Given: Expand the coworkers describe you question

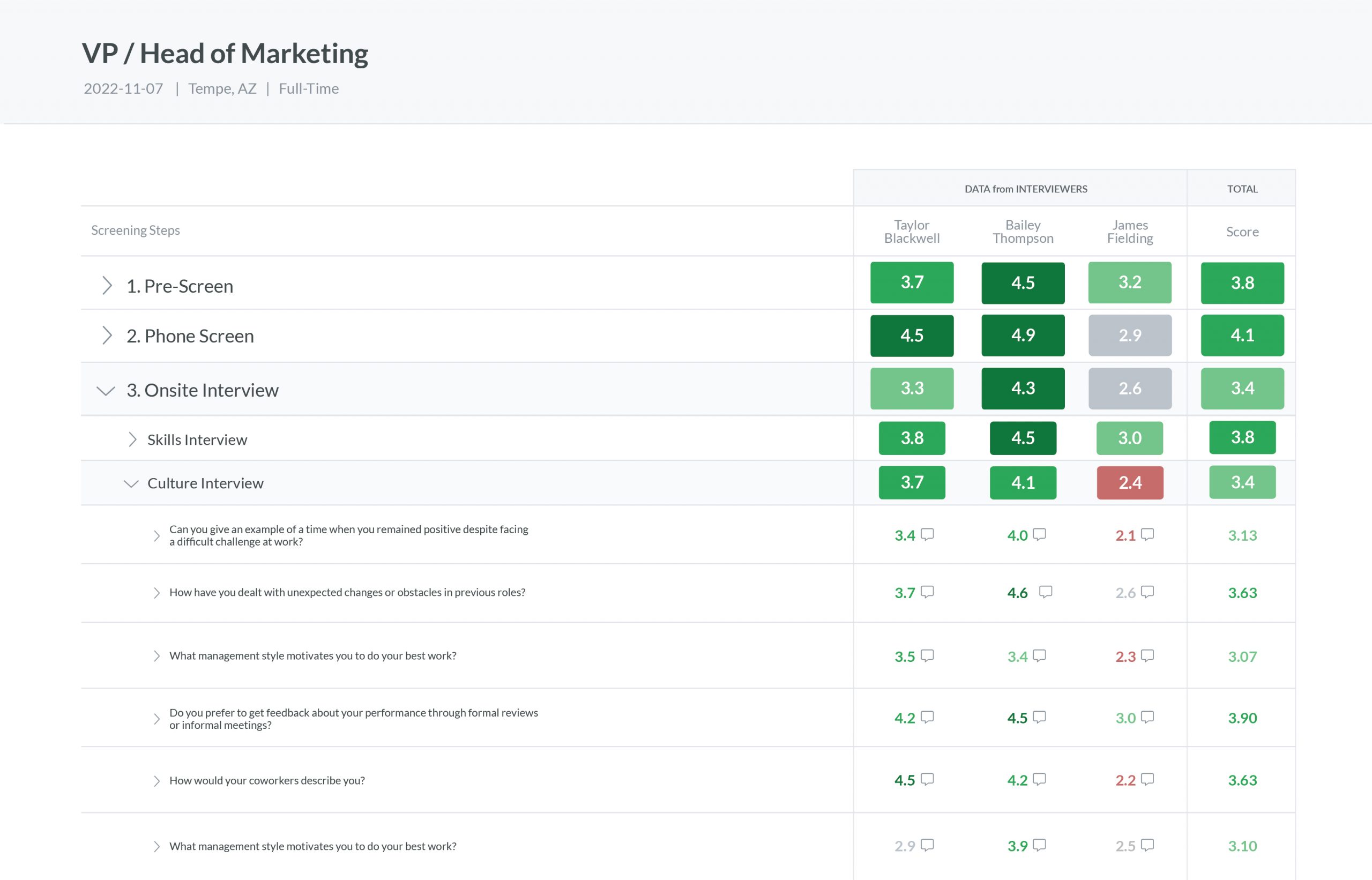Looking at the screenshot, I should [x=156, y=780].
